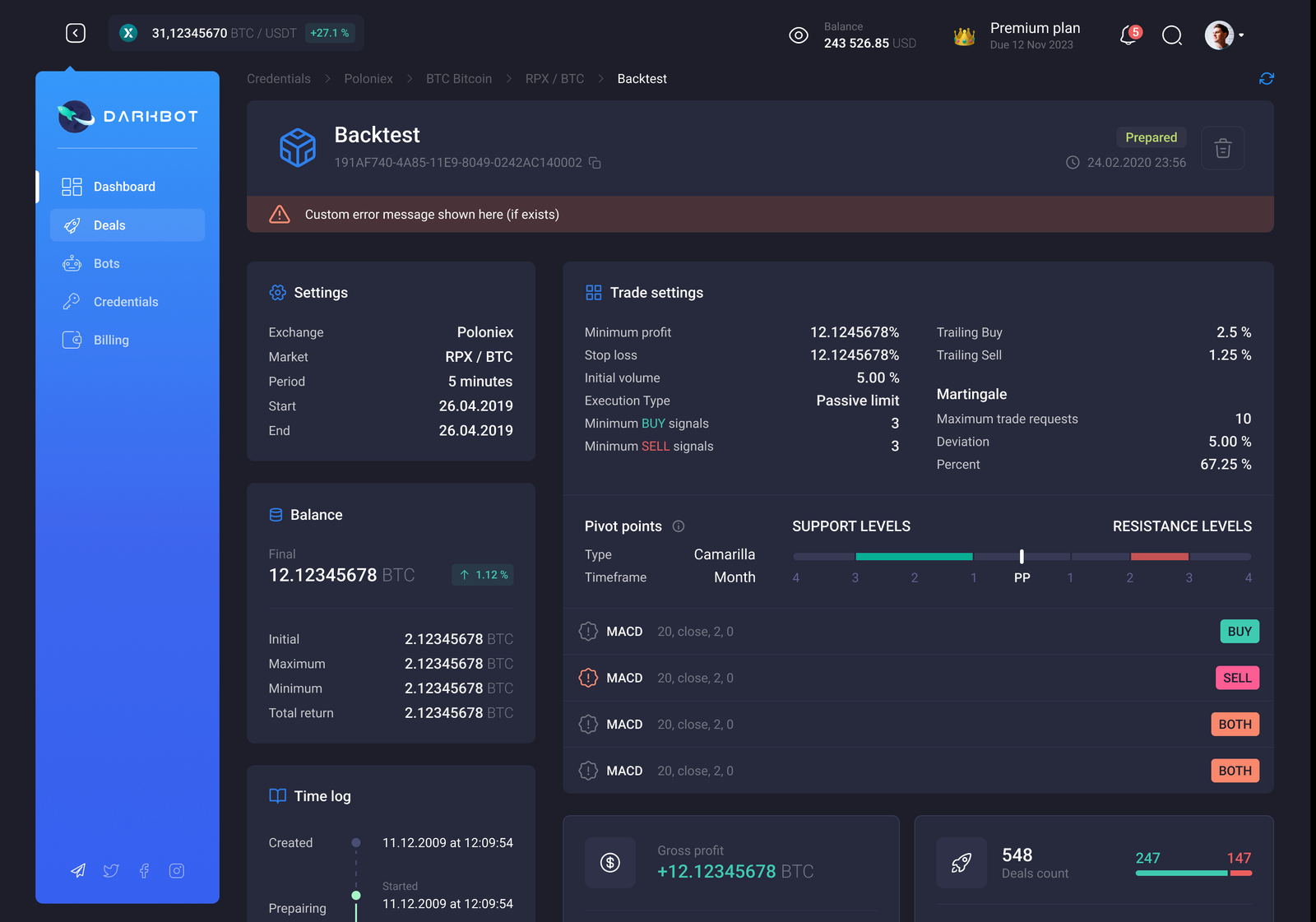
Task: Open the Telegram link in sidebar
Action: tap(78, 871)
